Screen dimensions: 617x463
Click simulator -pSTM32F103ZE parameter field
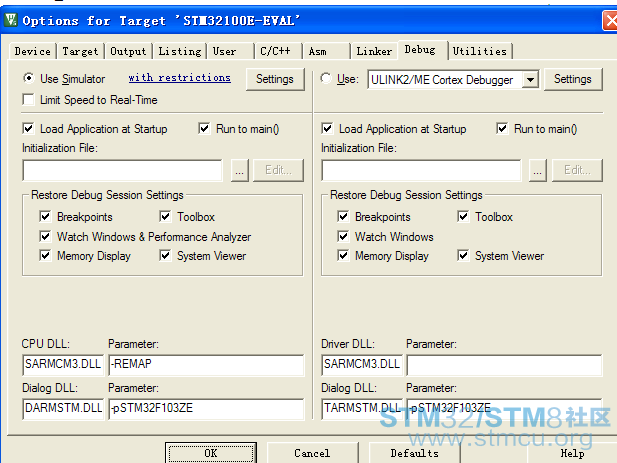tap(206, 409)
